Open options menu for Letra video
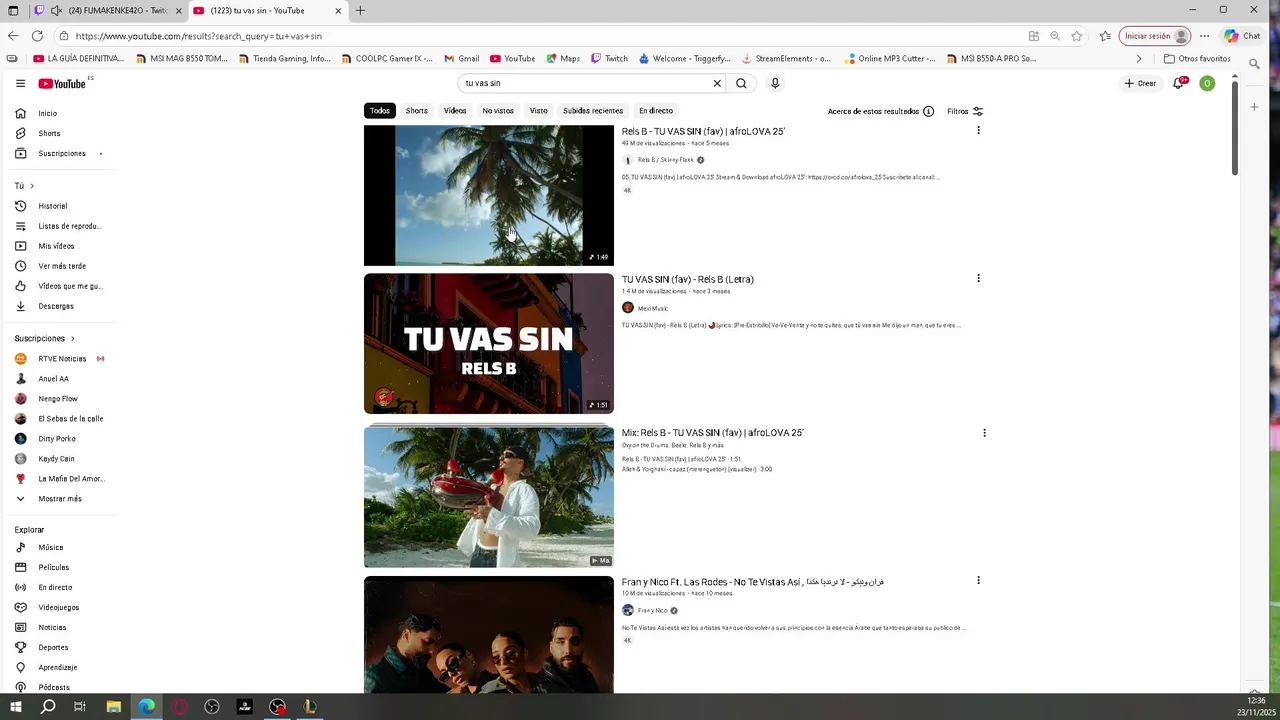 click(x=978, y=278)
